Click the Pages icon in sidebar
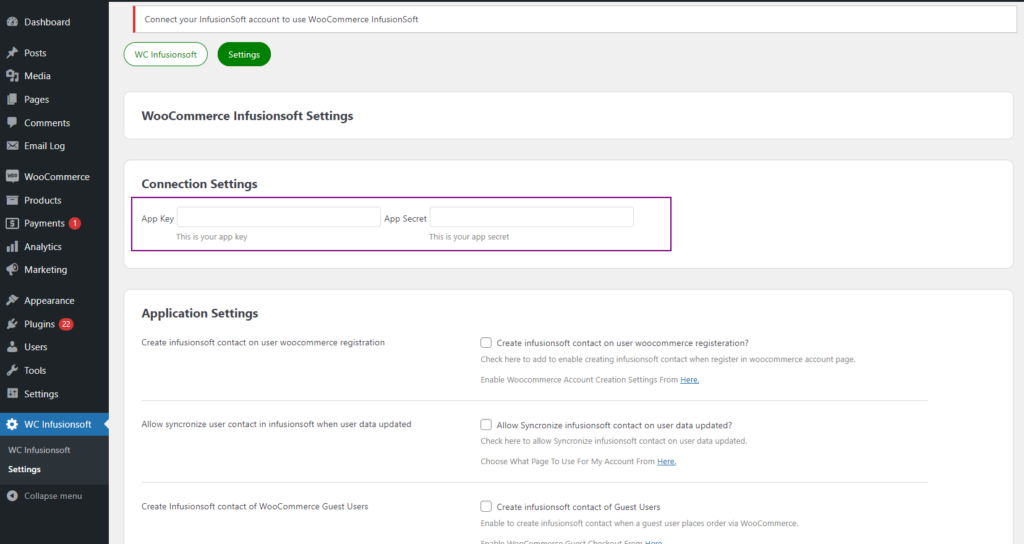Screen dimensions: 1024x544 coord(12,99)
